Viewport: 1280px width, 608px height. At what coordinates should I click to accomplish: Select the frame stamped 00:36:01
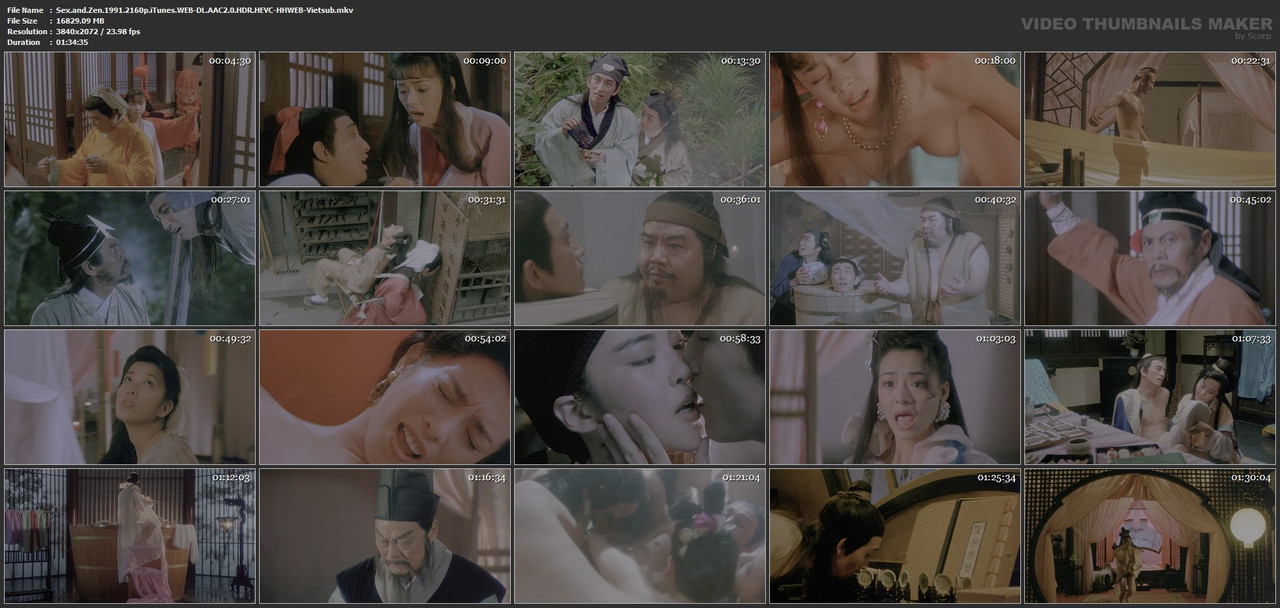(x=640, y=259)
